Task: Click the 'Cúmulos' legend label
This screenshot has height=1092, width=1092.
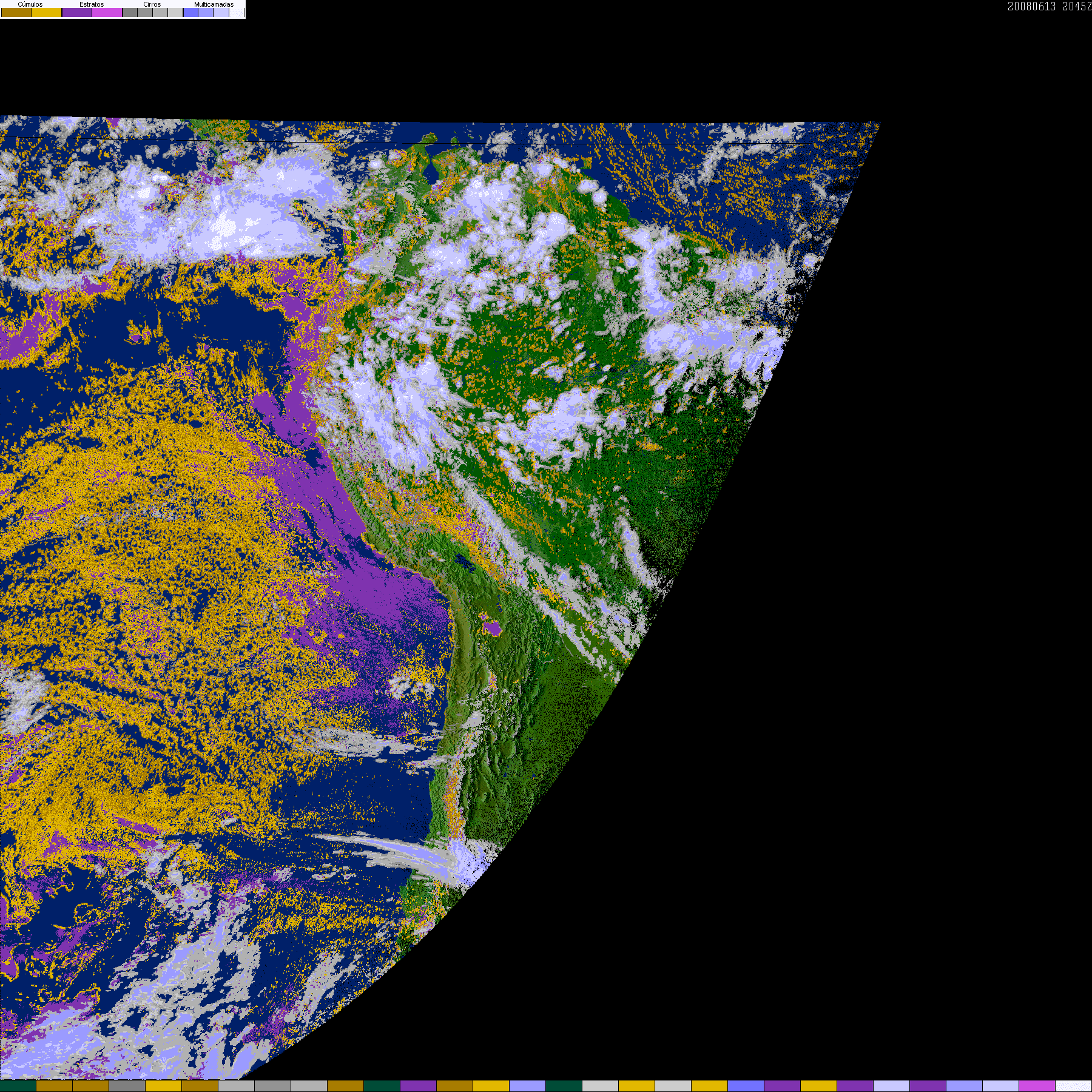Action: point(30,4)
